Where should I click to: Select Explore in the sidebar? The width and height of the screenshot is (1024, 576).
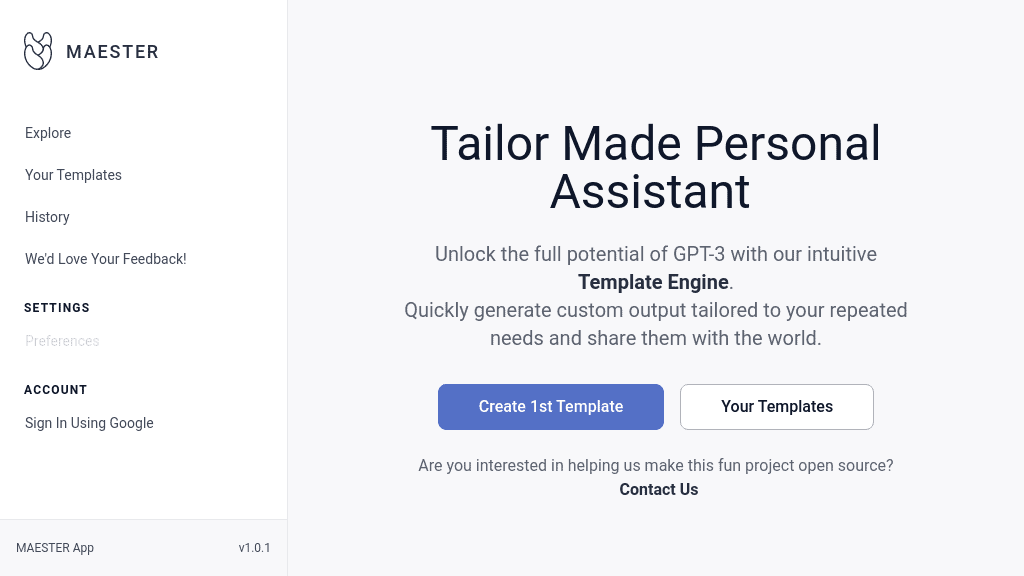(x=48, y=133)
